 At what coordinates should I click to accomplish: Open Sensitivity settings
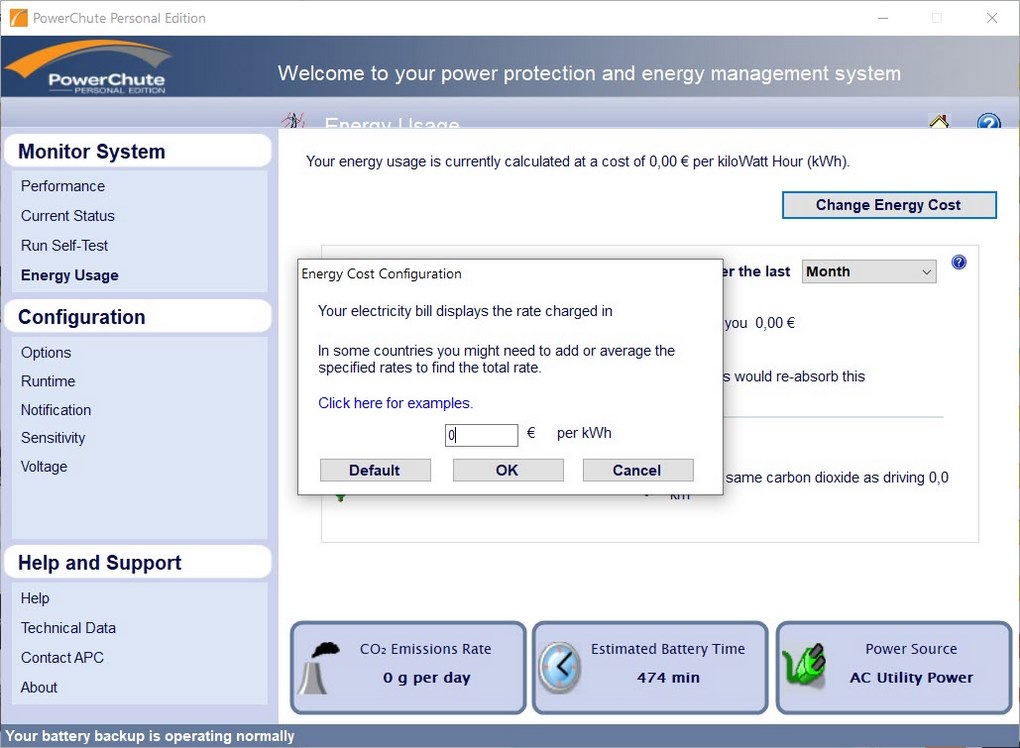(53, 438)
